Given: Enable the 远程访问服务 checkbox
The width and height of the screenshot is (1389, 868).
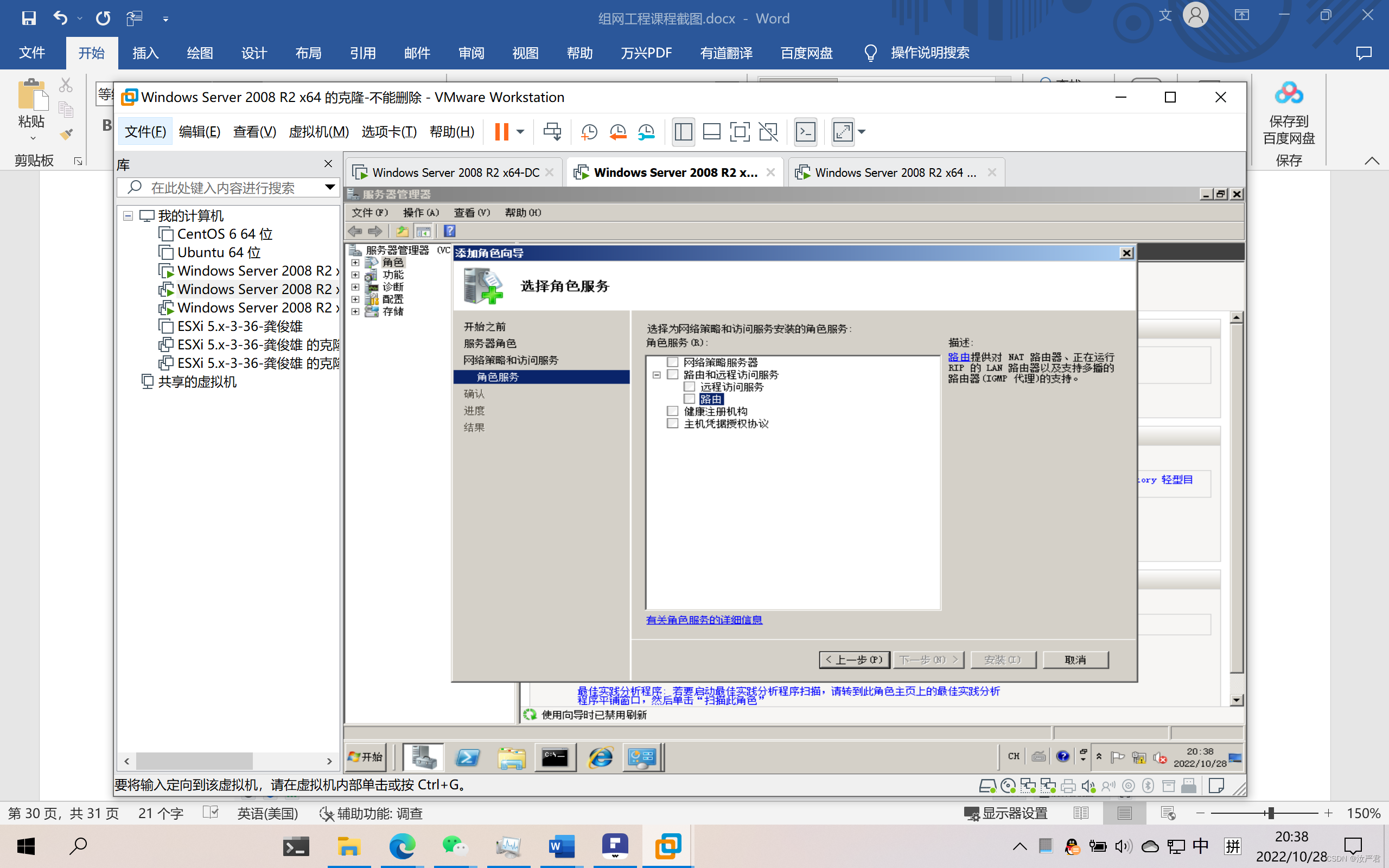Looking at the screenshot, I should (689, 387).
